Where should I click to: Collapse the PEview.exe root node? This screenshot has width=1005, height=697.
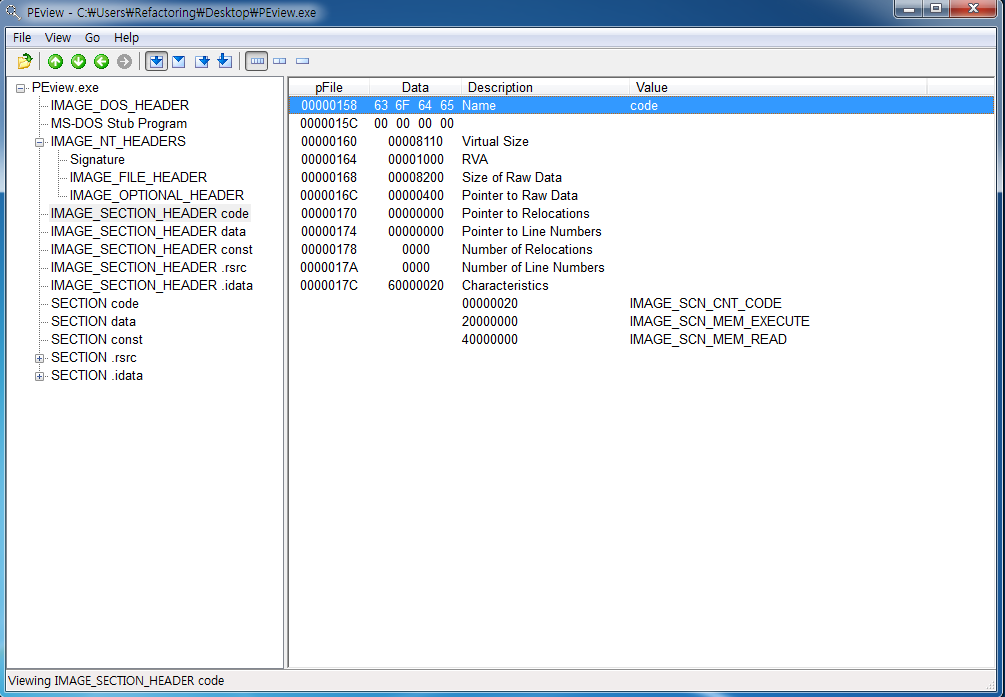click(21, 88)
